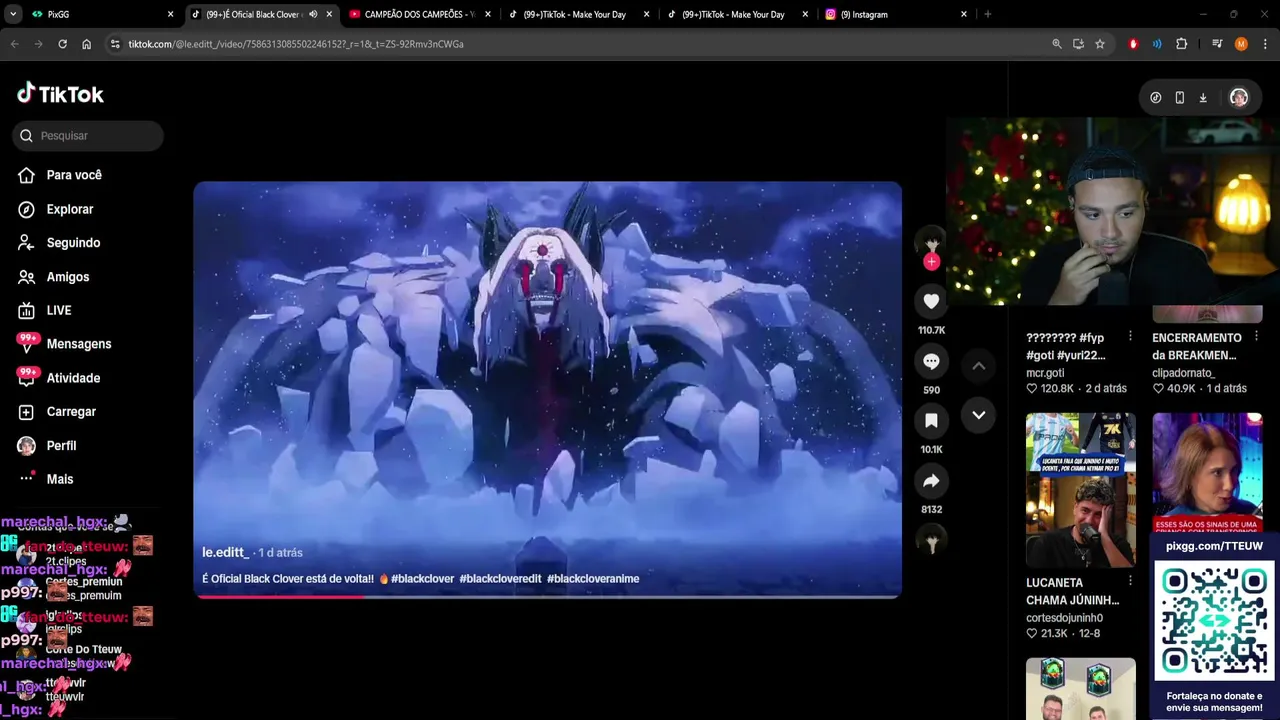This screenshot has width=1280, height=720.
Task: Open the Chrome profile M avatar
Action: [1241, 44]
